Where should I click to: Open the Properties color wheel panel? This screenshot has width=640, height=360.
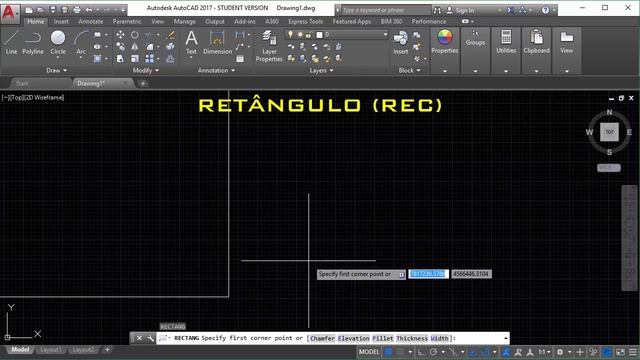444,42
